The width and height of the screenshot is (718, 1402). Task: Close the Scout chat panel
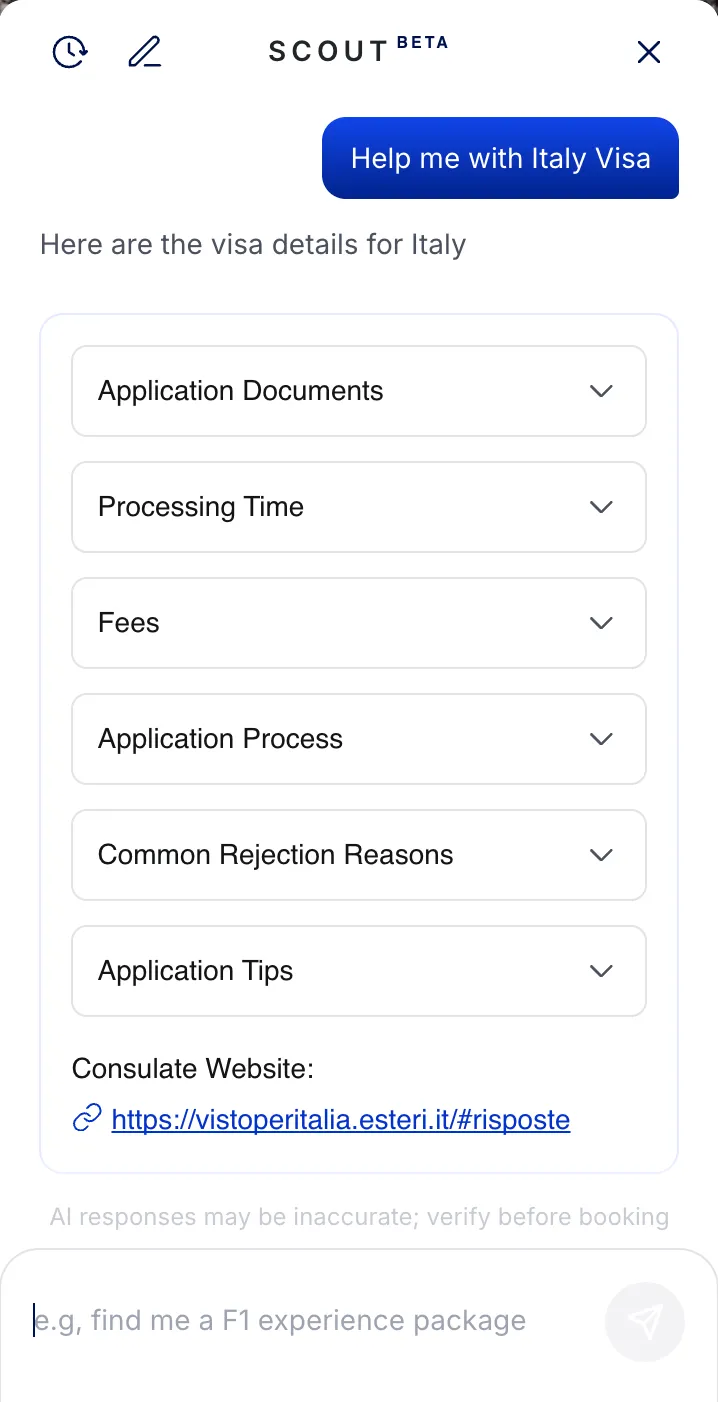click(648, 51)
